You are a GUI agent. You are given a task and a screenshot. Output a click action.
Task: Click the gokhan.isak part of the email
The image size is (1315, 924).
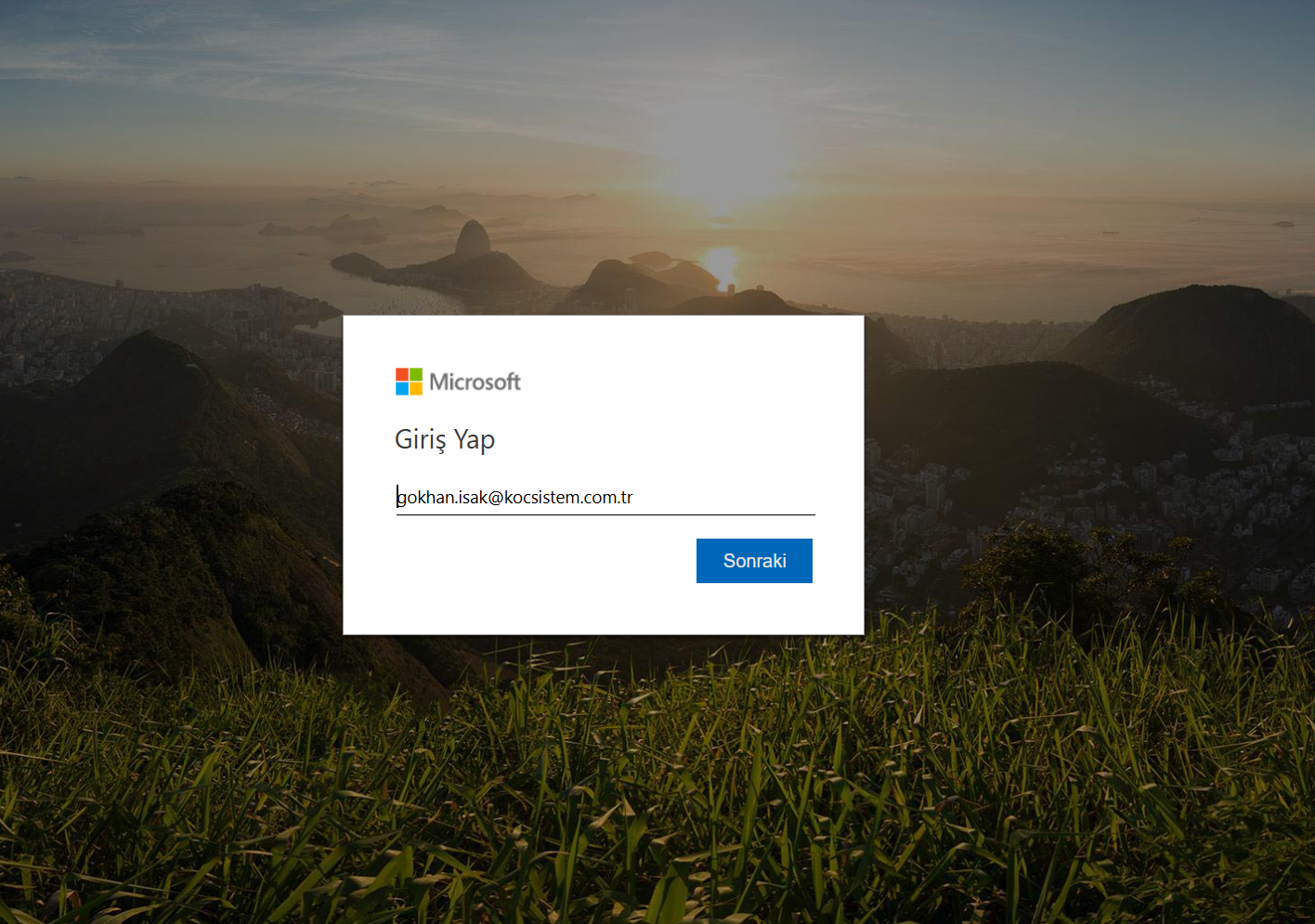click(442, 498)
